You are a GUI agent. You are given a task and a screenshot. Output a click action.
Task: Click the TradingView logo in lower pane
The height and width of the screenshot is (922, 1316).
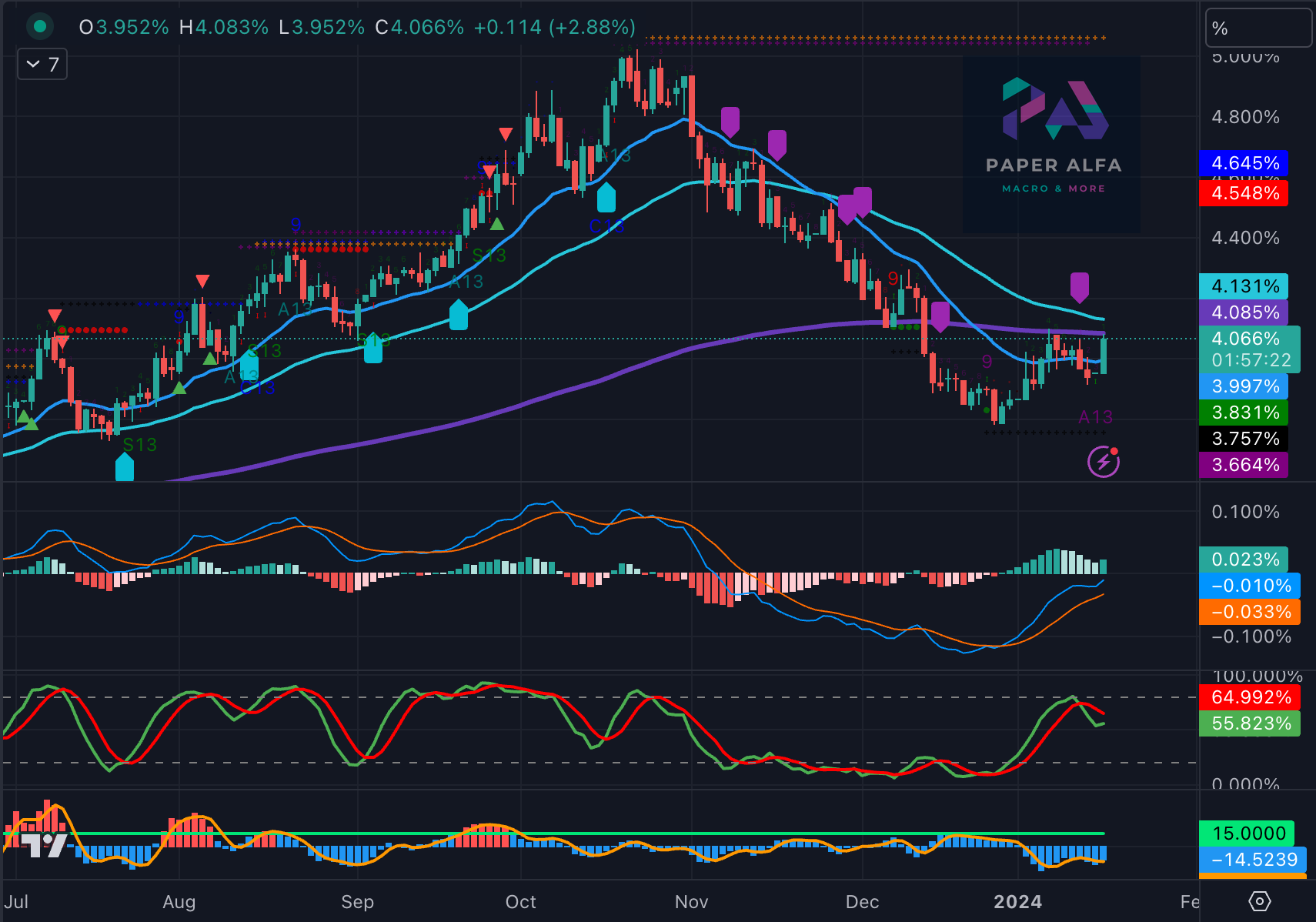click(x=42, y=845)
